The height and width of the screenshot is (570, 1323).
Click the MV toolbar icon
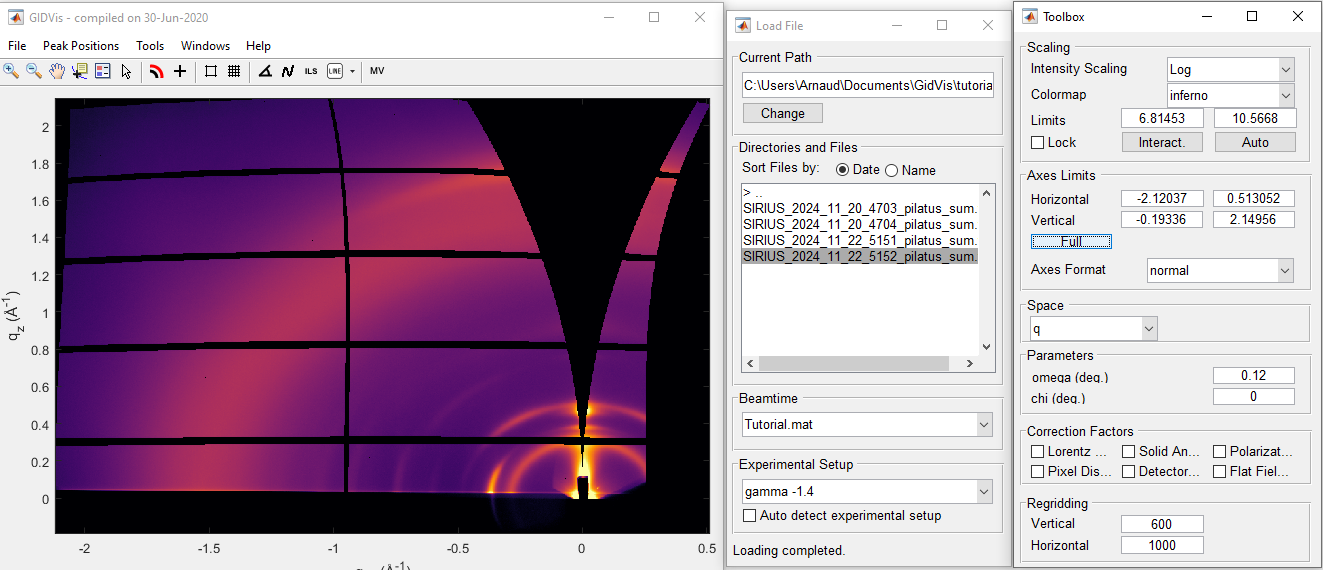[x=377, y=71]
